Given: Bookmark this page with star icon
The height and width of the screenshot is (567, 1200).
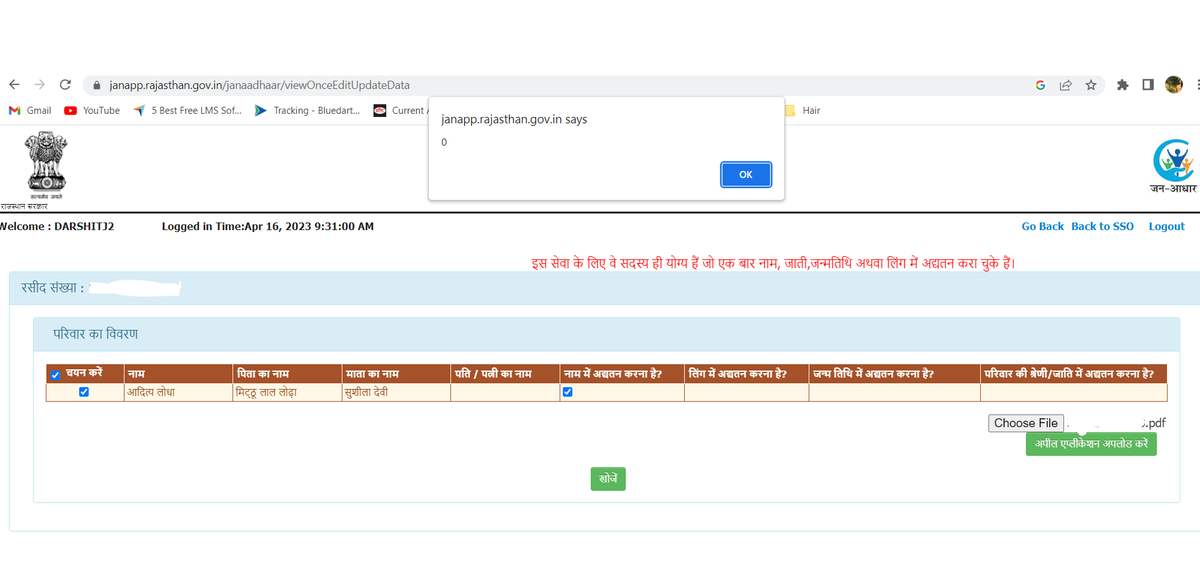Looking at the screenshot, I should point(1091,85).
